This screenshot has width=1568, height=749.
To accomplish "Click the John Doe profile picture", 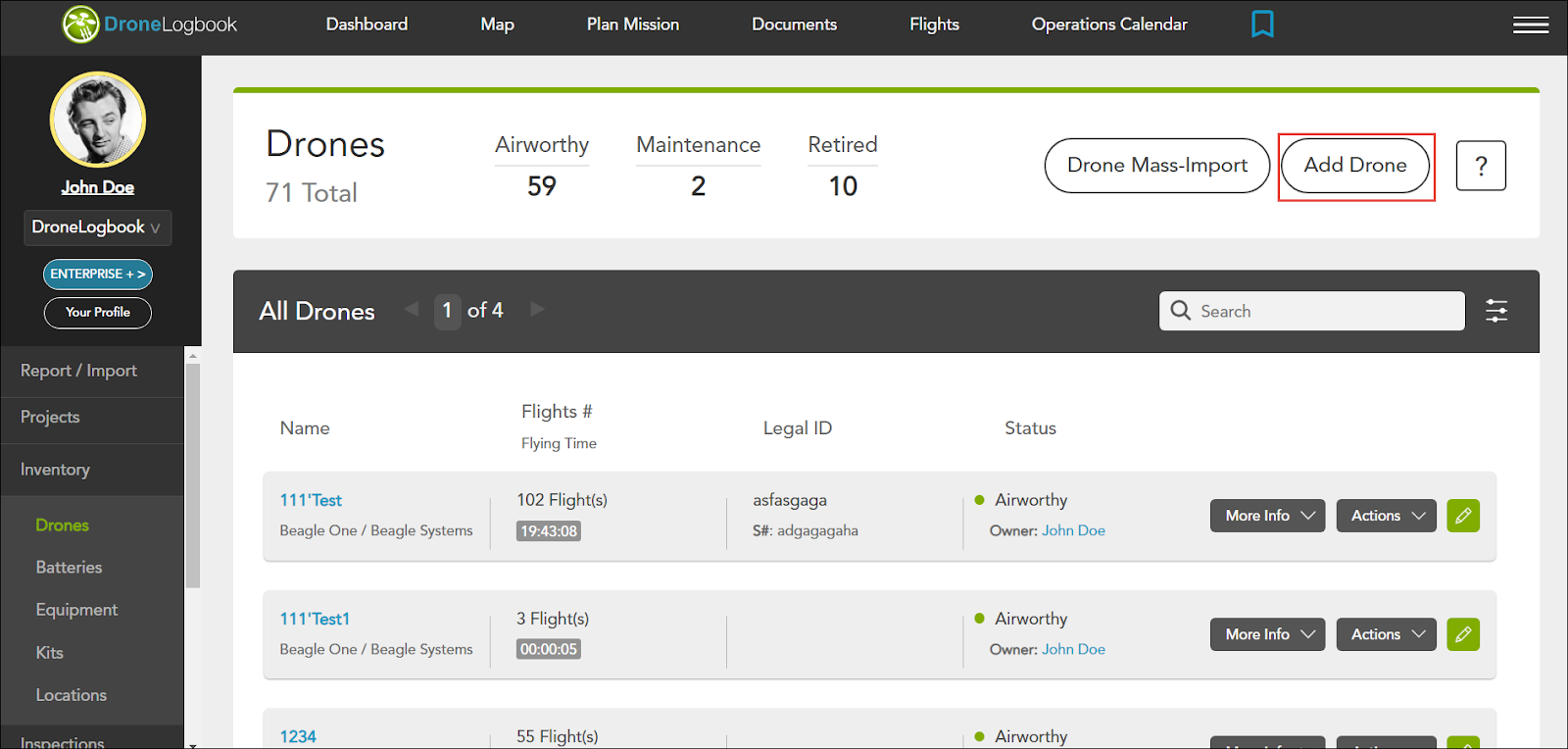I will coord(98,120).
